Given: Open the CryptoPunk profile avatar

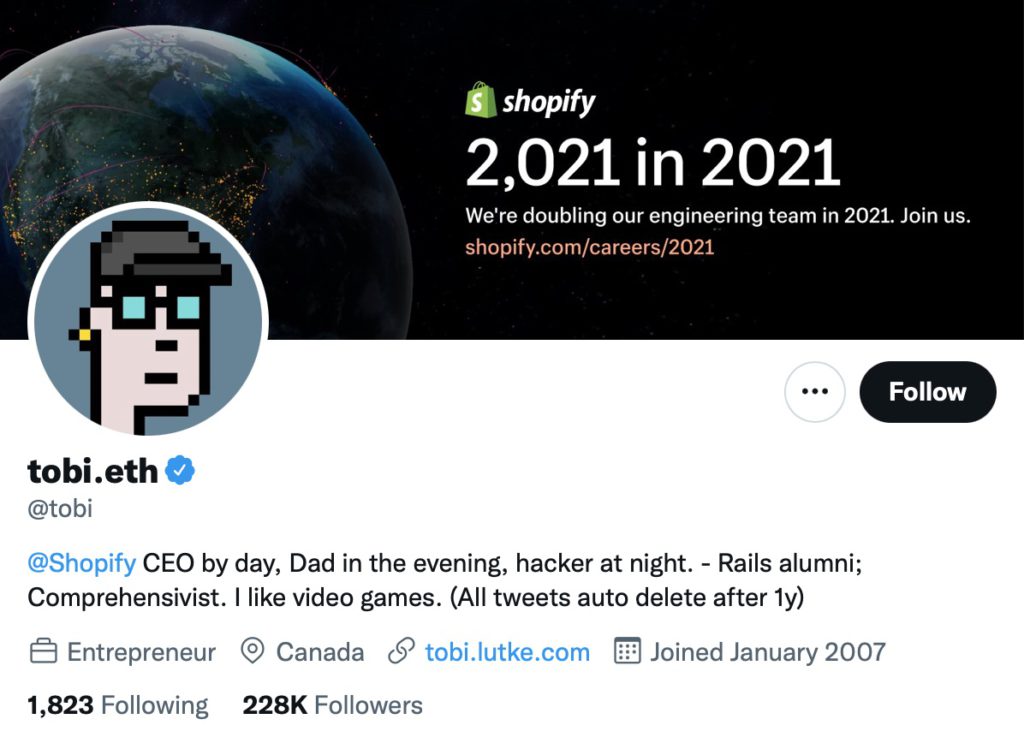Looking at the screenshot, I should pos(148,322).
